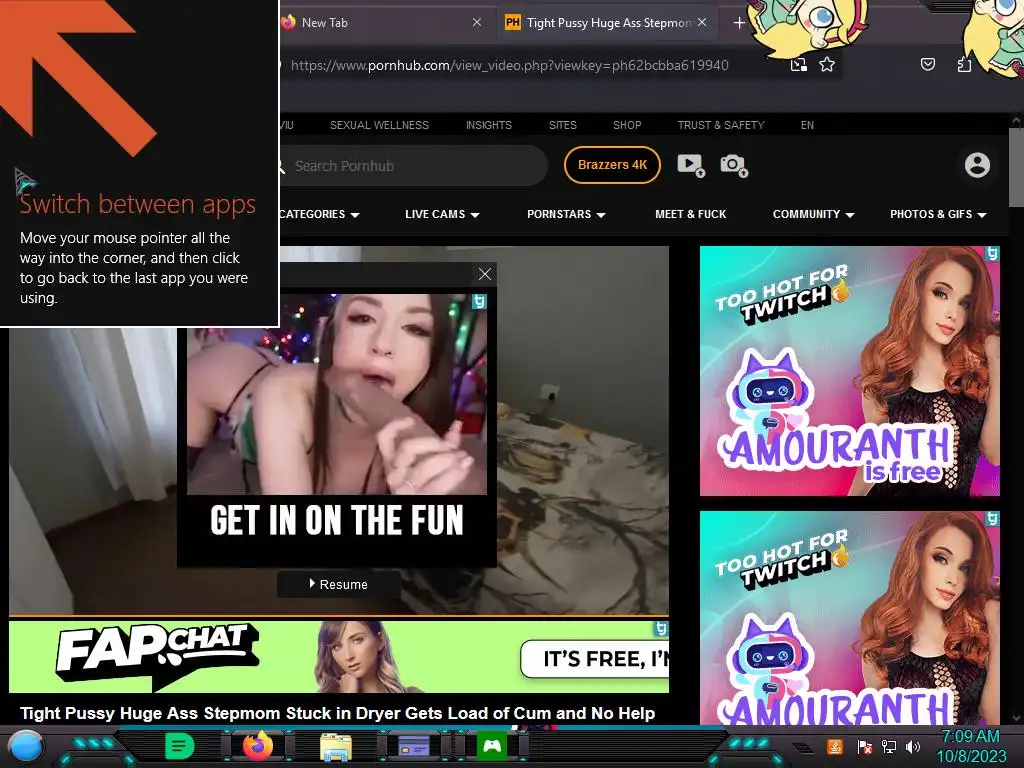Close the overlay ad with the X icon

(x=485, y=274)
